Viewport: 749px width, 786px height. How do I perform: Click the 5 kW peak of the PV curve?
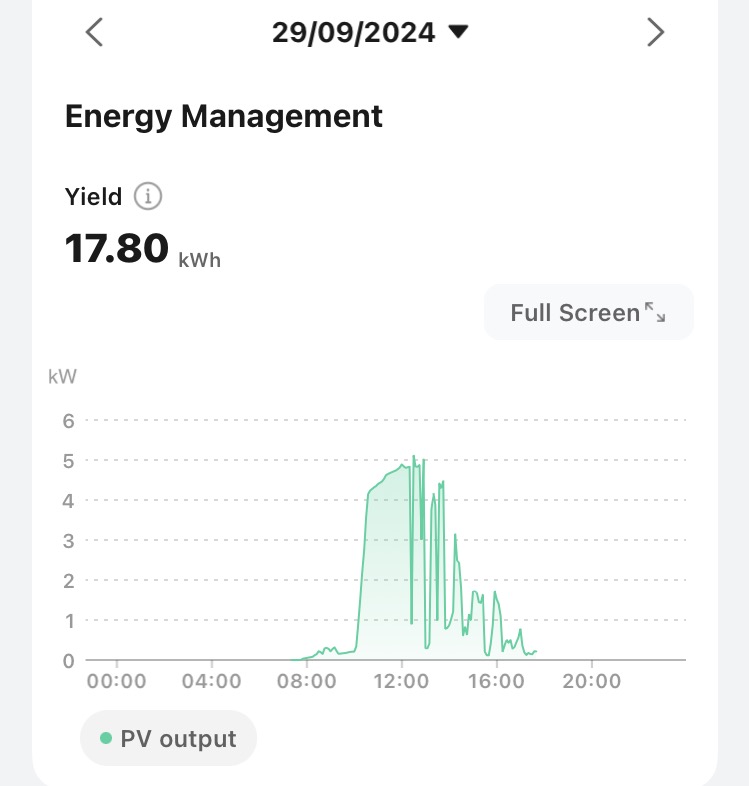414,458
